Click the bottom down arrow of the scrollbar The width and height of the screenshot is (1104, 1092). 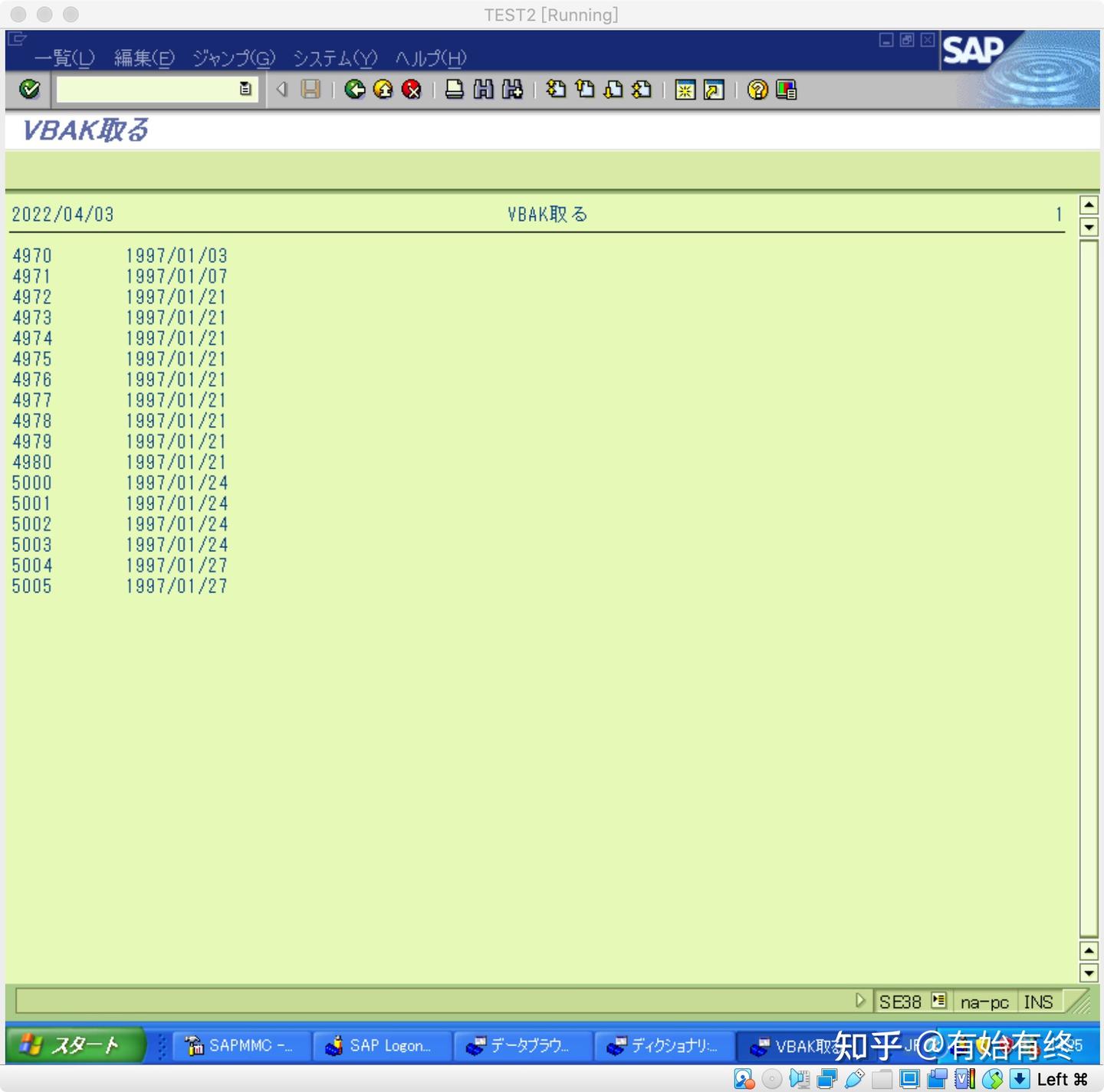pyautogui.click(x=1089, y=973)
